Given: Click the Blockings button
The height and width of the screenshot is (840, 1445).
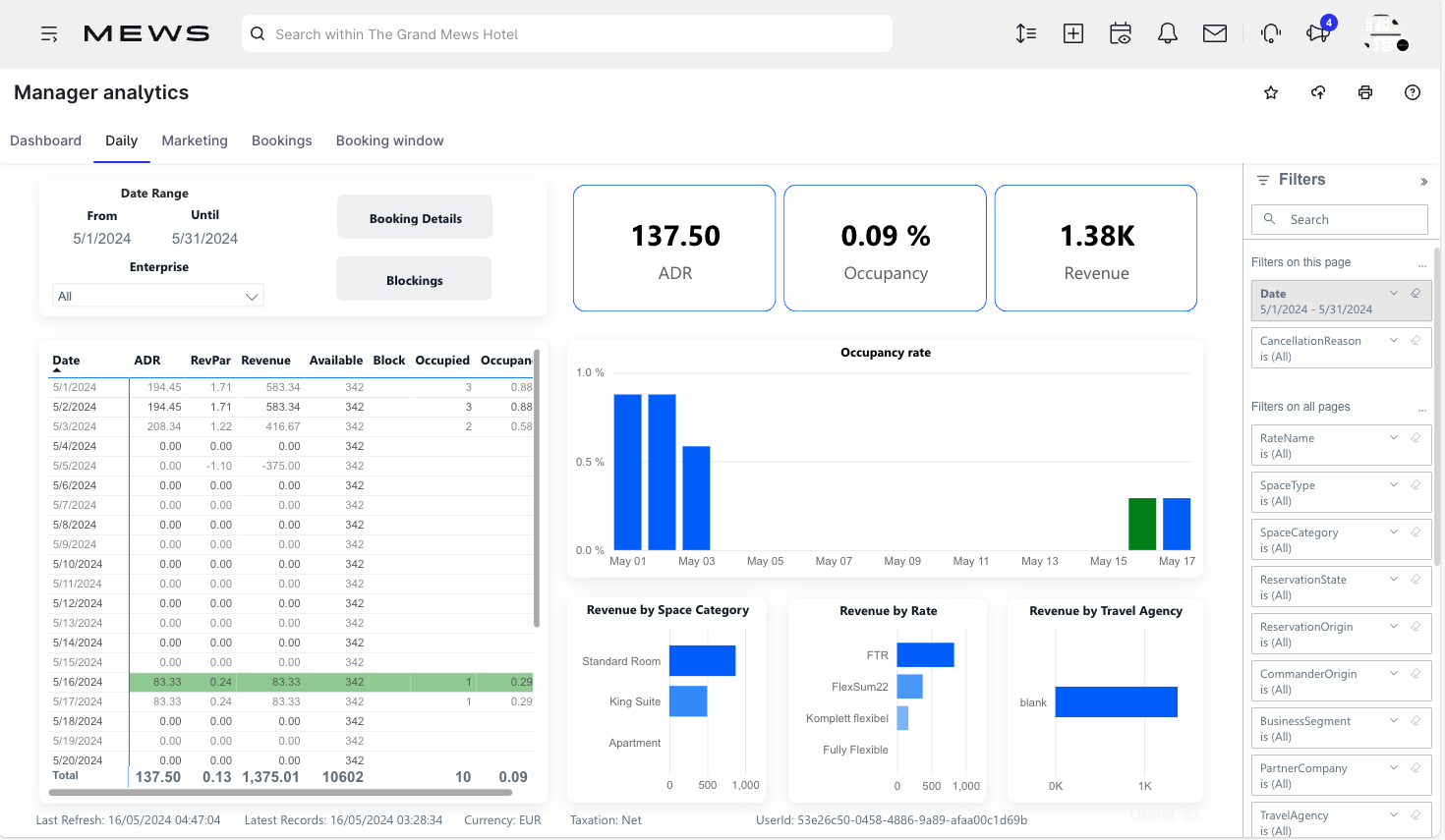Looking at the screenshot, I should click(414, 278).
